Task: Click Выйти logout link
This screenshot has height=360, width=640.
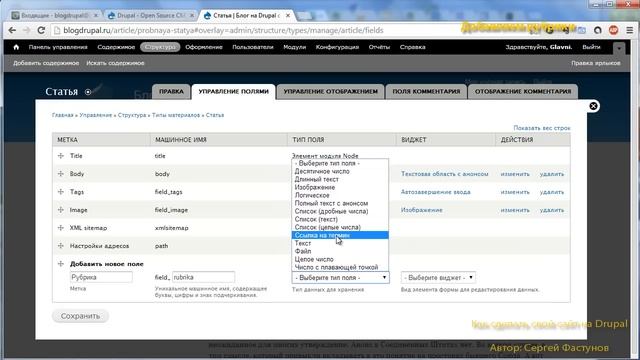Action: click(591, 47)
